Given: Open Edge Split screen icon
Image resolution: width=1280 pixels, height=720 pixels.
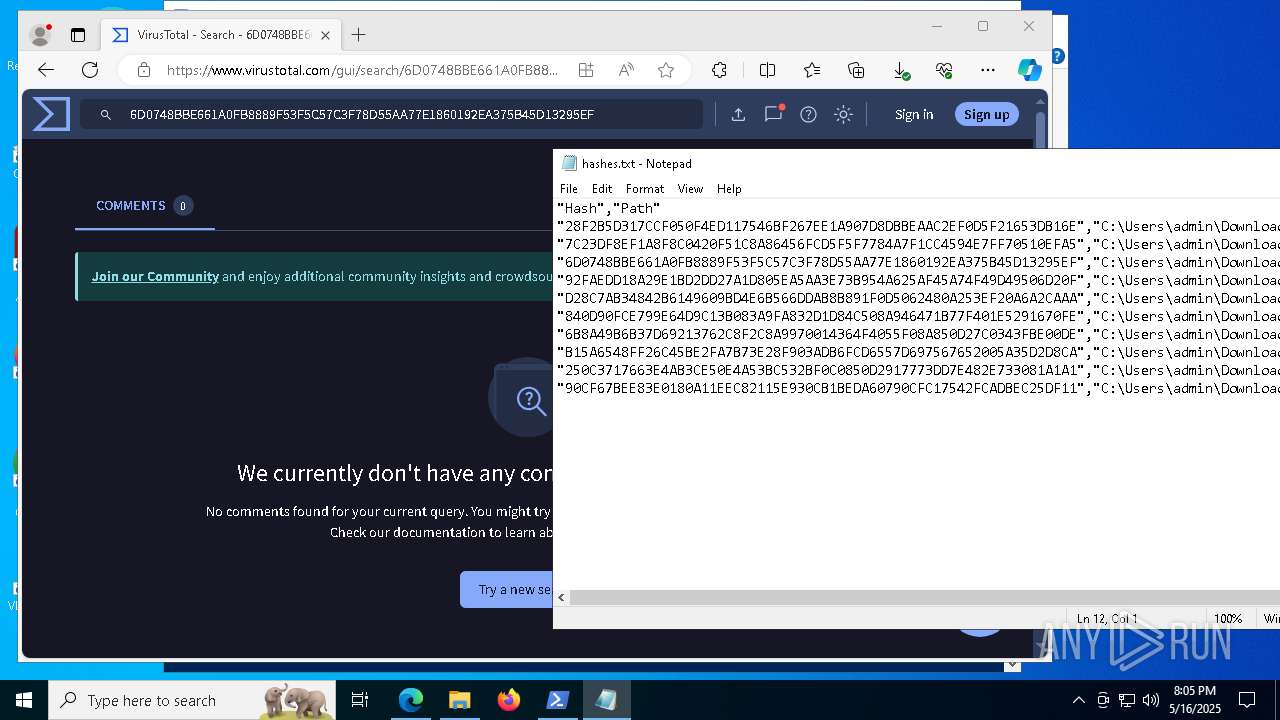Looking at the screenshot, I should (x=767, y=70).
